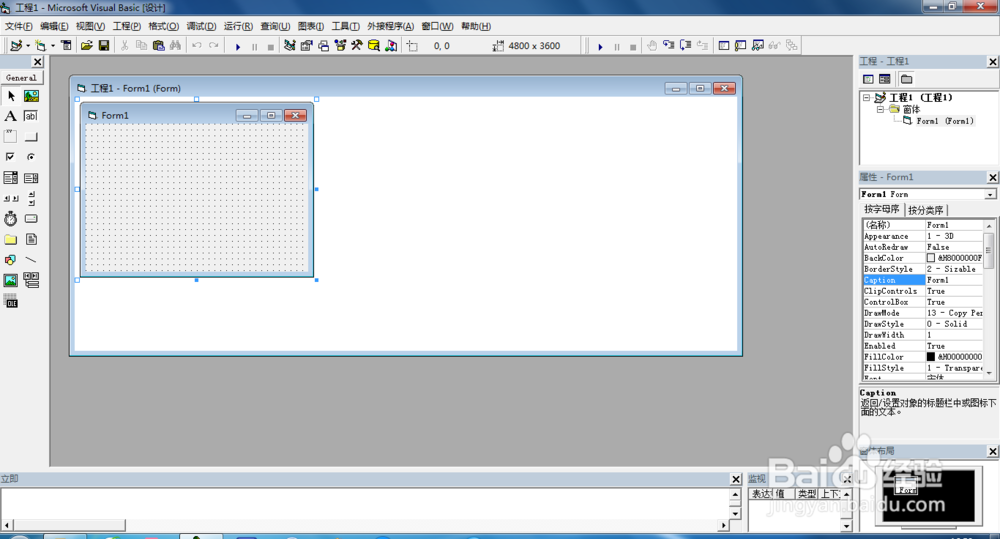Open the Toolbox hammer-wrench toolbar icon
The width and height of the screenshot is (1000, 539).
(x=357, y=45)
